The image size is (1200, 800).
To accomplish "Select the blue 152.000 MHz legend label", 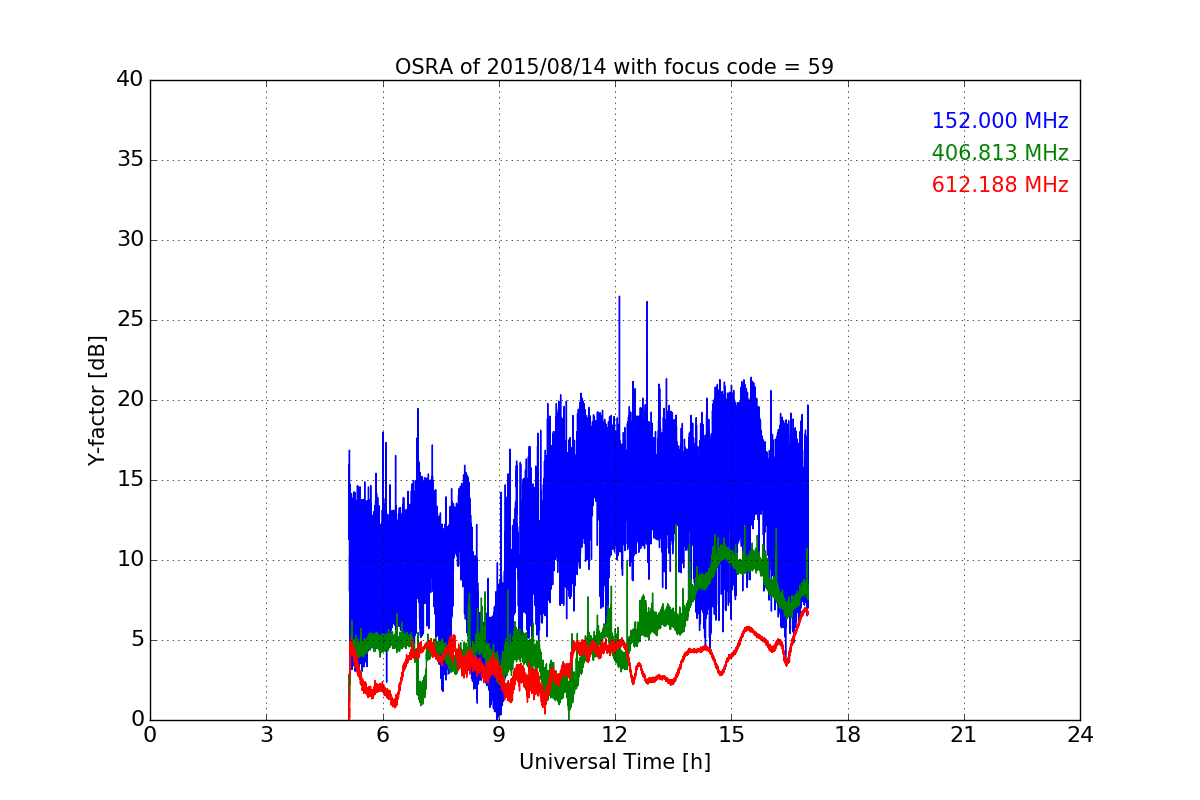I will click(x=1000, y=121).
